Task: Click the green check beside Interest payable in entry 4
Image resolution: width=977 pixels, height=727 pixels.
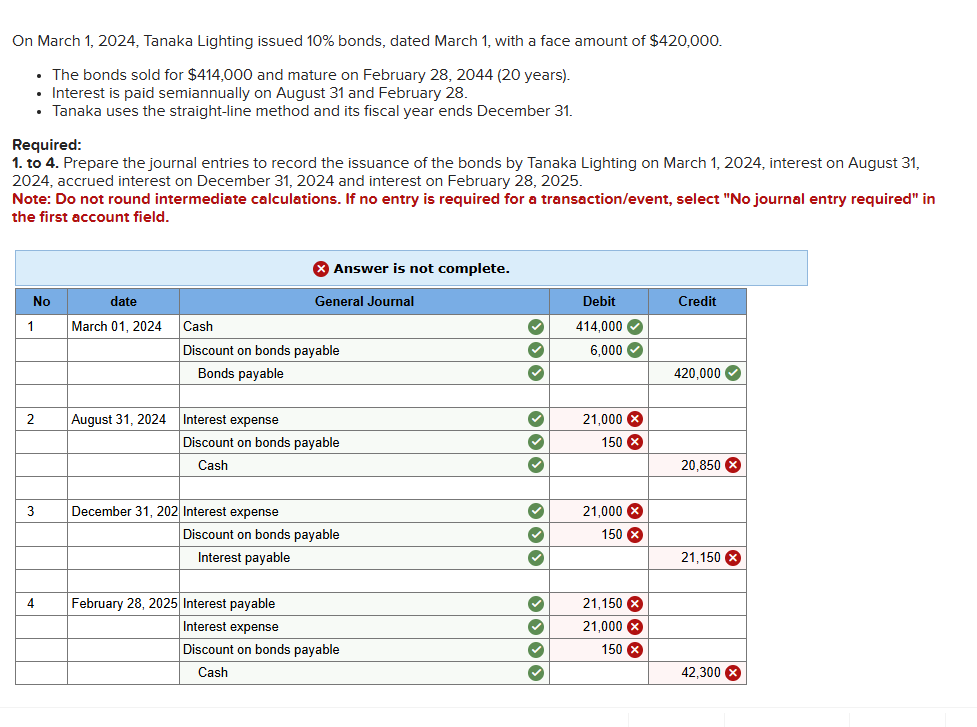Action: [536, 603]
